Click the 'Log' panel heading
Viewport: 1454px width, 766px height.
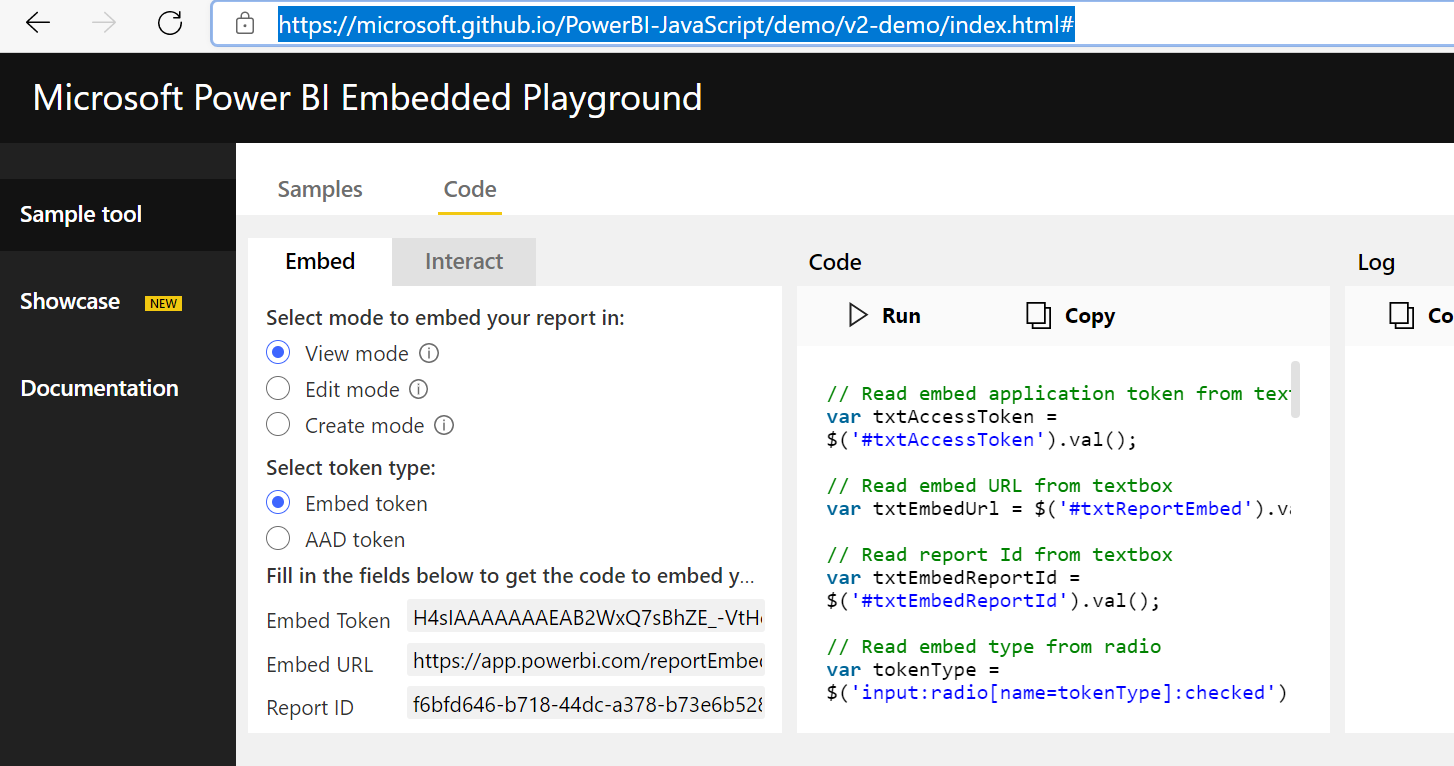(1376, 262)
